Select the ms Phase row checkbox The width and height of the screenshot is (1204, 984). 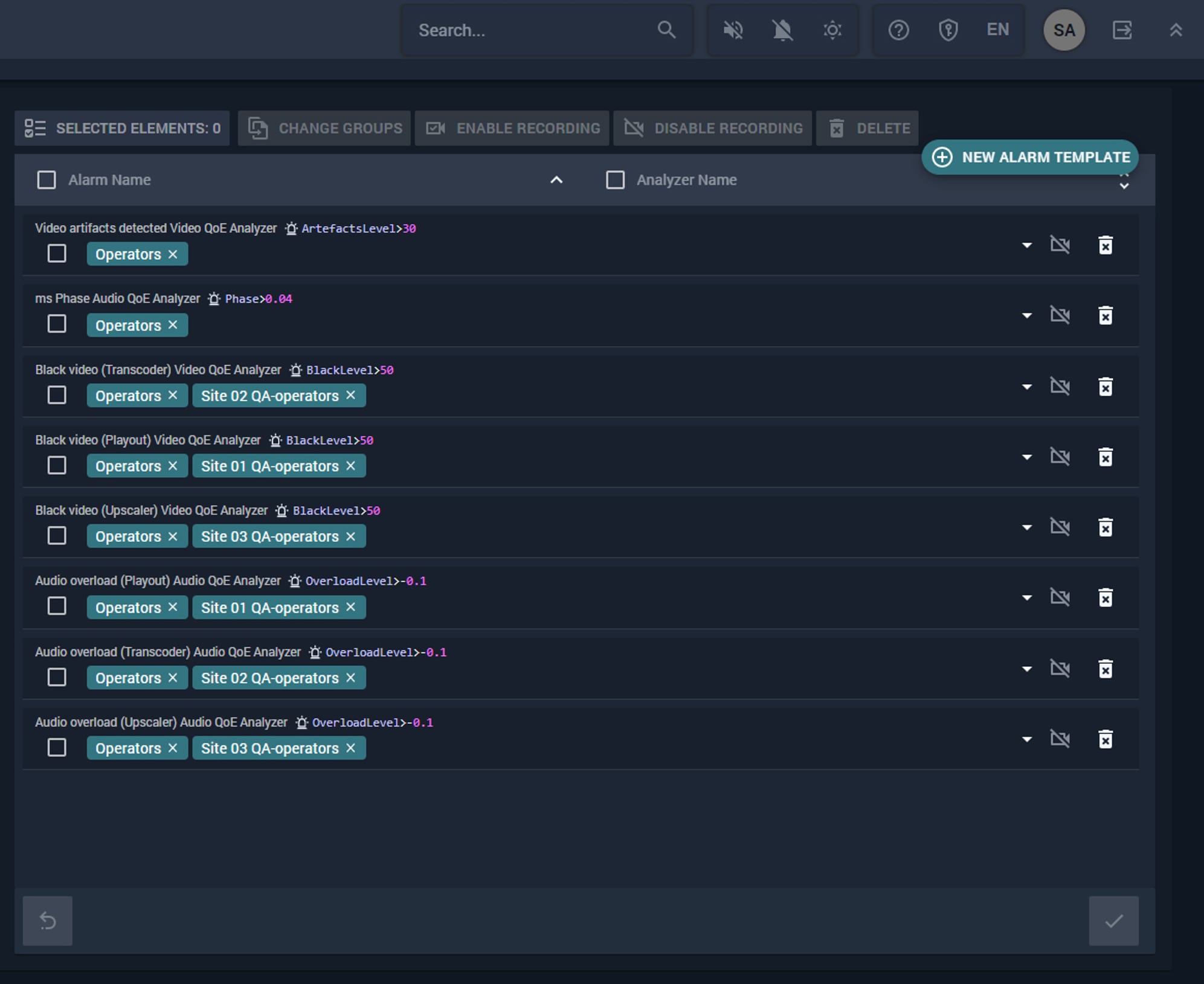click(x=57, y=324)
